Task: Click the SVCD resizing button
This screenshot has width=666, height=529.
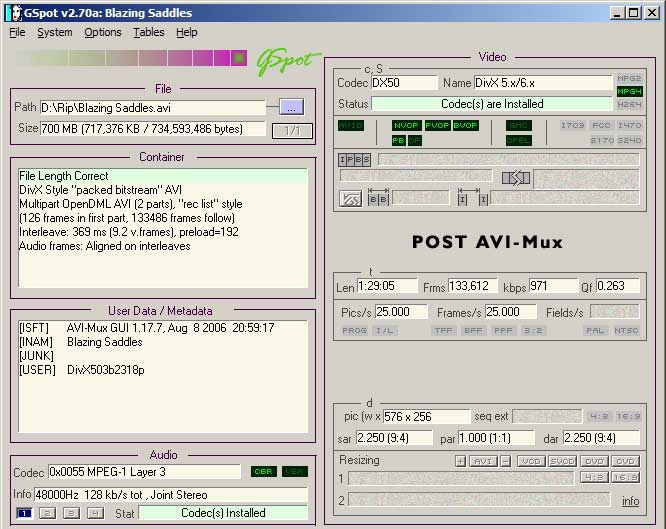Action: tap(562, 461)
